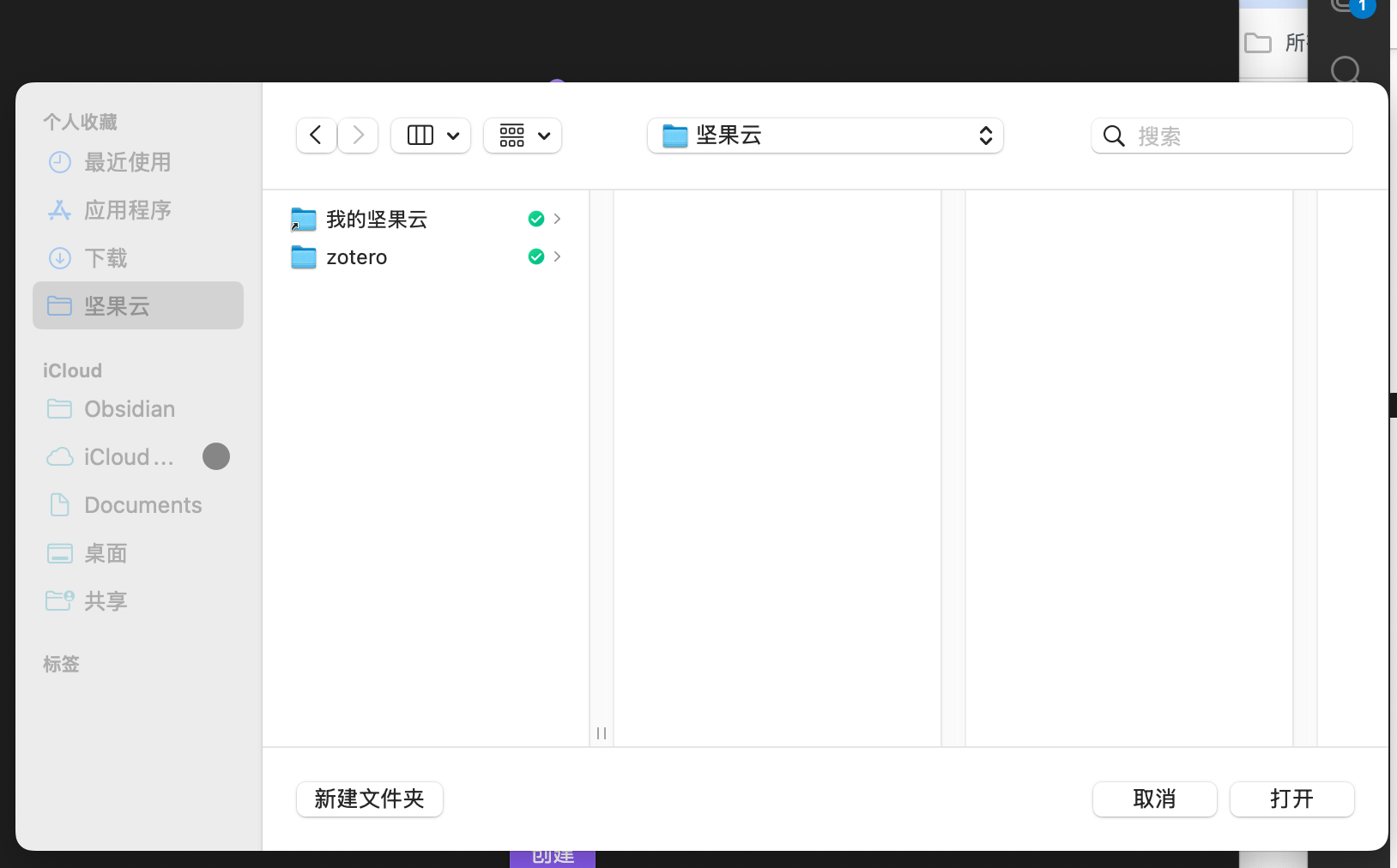Open the Obsidian iCloud folder

[x=129, y=409]
